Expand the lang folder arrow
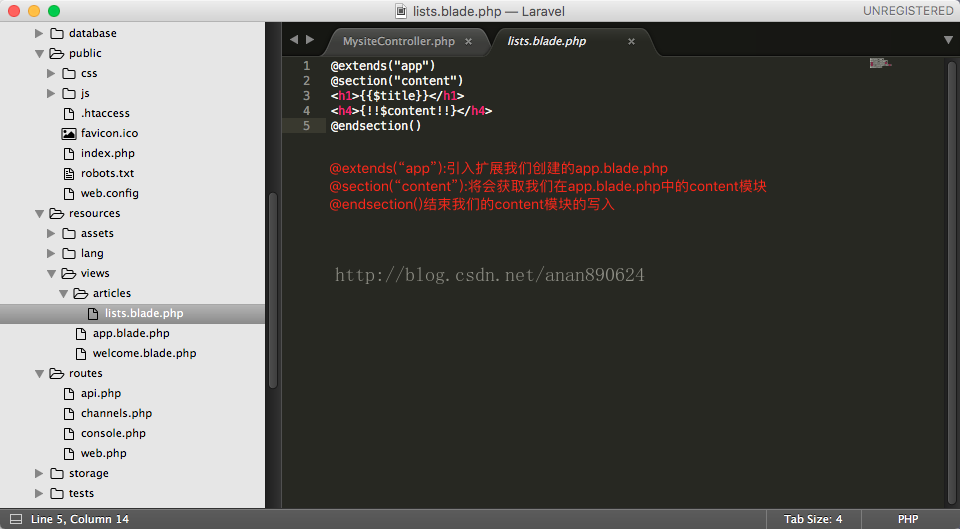The width and height of the screenshot is (960, 529). point(51,253)
